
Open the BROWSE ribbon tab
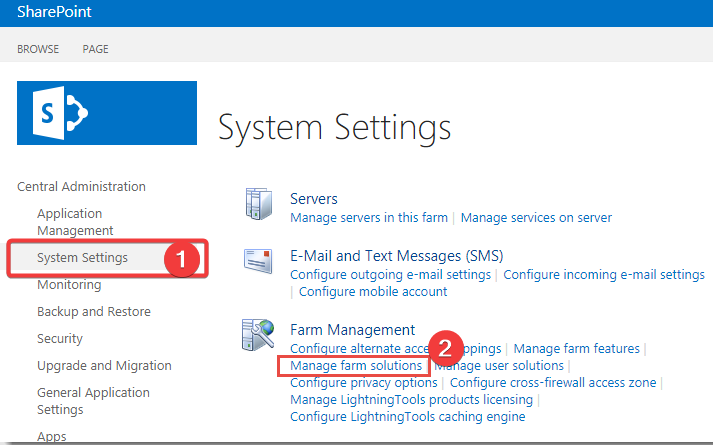[x=38, y=49]
